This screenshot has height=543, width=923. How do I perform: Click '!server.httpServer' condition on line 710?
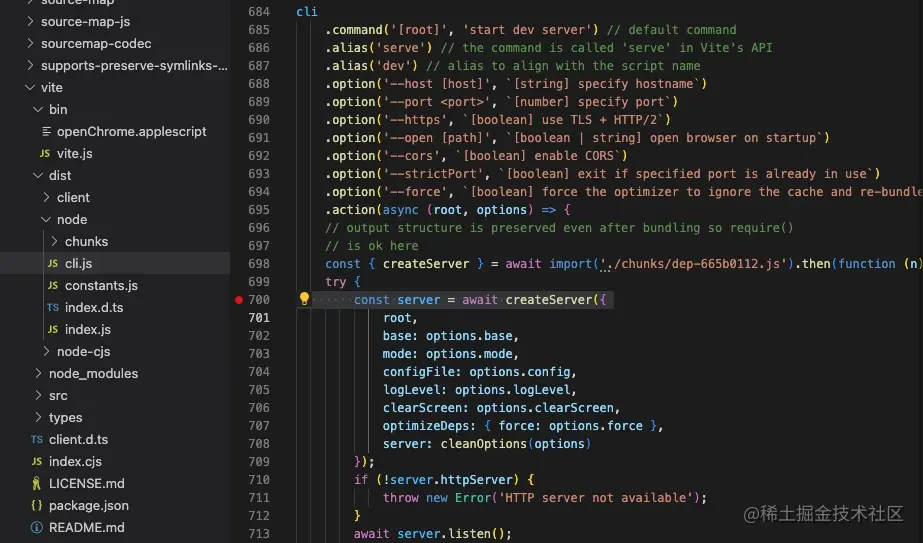coord(448,479)
